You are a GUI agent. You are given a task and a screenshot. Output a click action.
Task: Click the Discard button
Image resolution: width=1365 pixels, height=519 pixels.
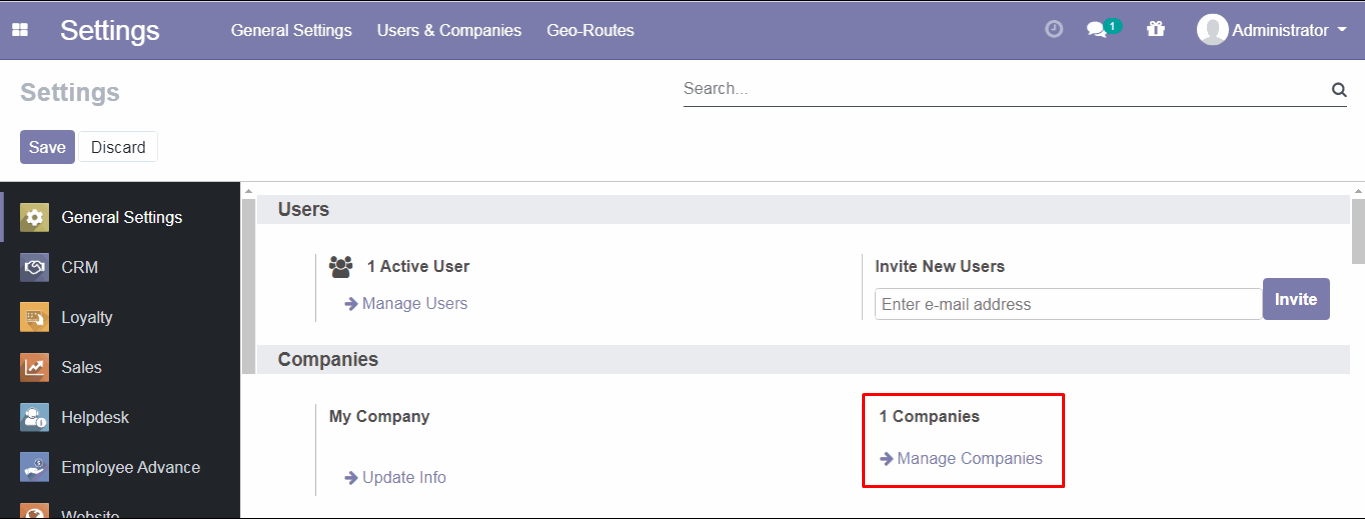pyautogui.click(x=118, y=147)
